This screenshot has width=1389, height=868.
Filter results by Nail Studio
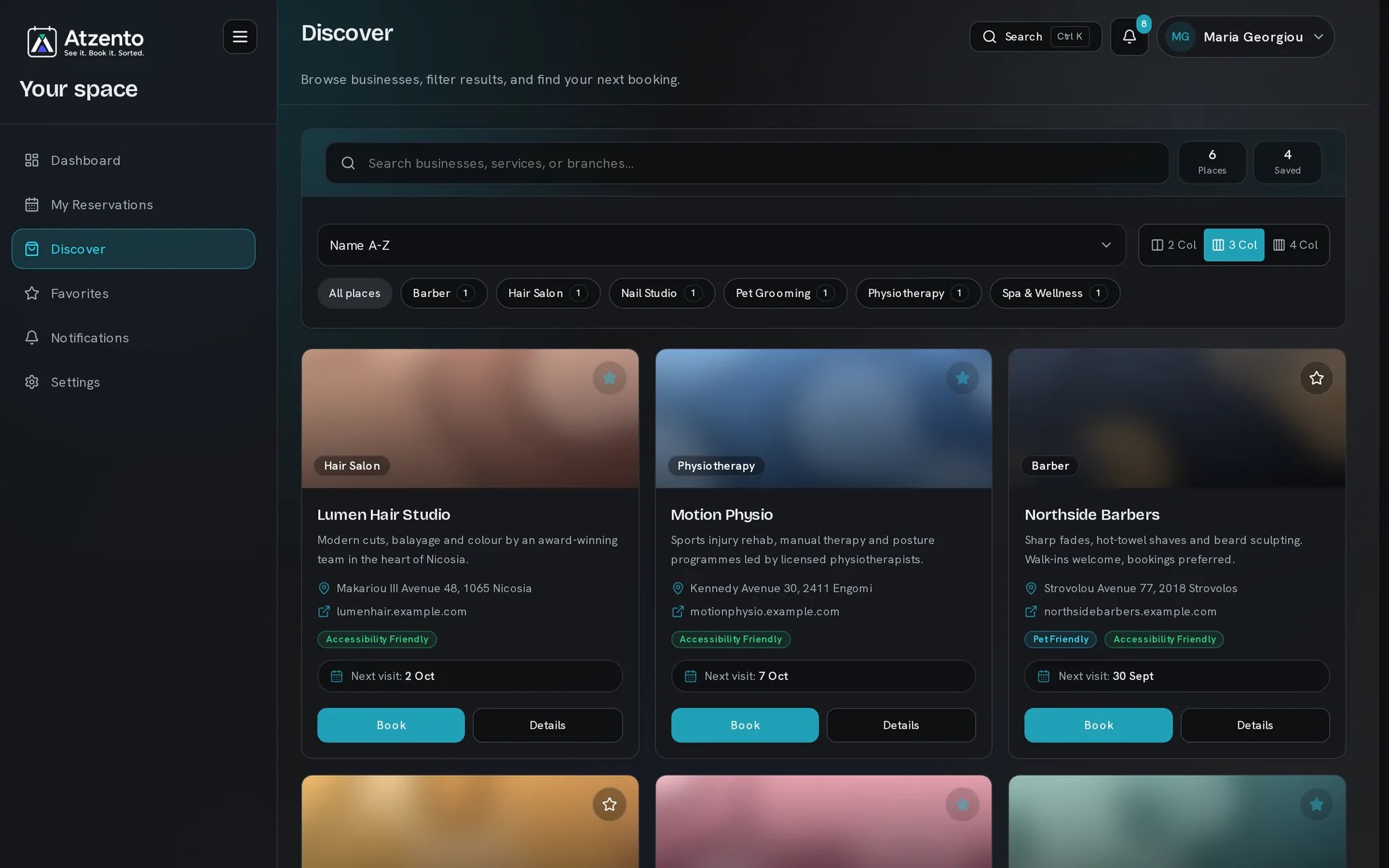tap(662, 294)
